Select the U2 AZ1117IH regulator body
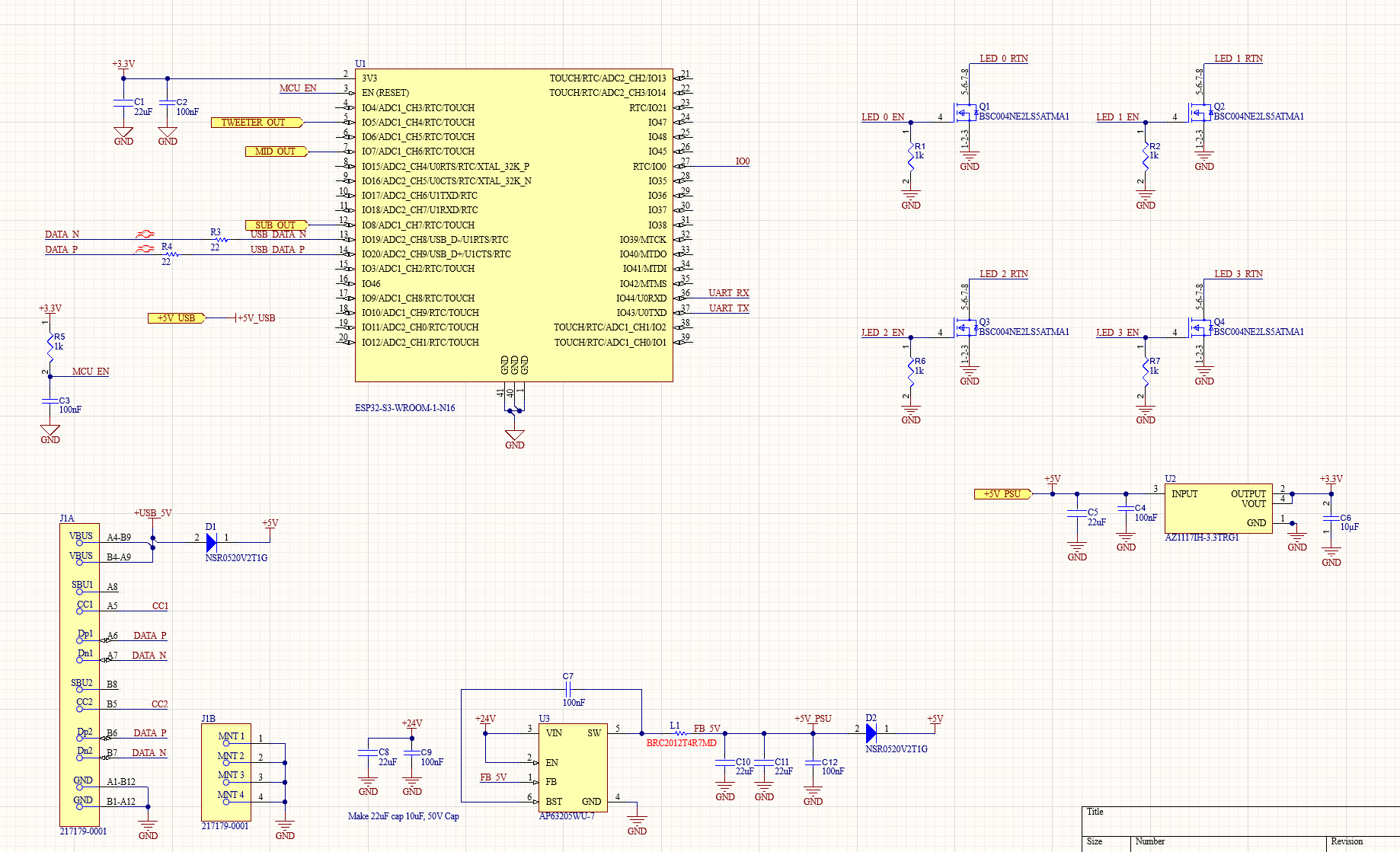 pyautogui.click(x=1219, y=509)
